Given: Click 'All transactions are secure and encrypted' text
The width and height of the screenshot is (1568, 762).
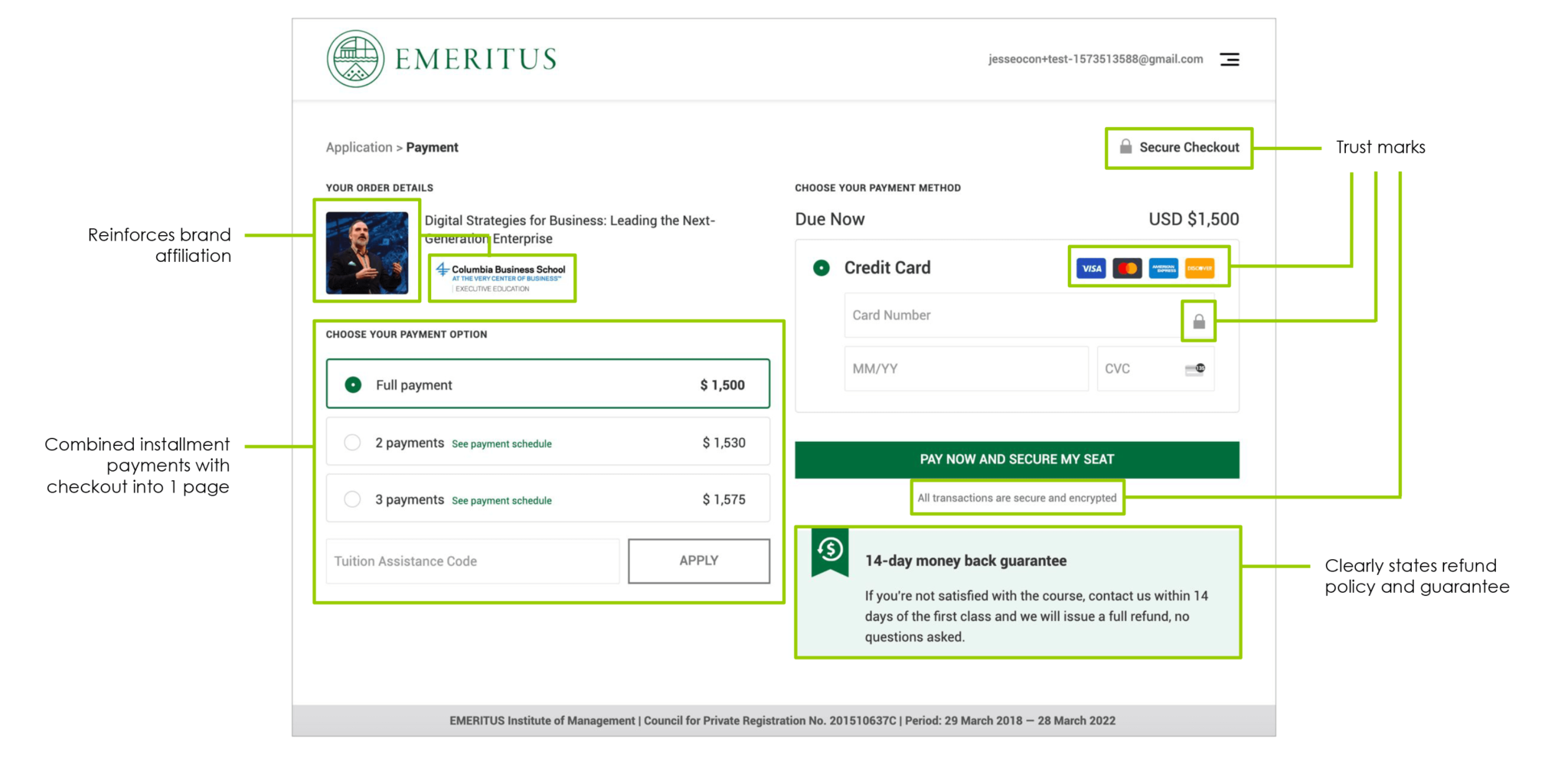Looking at the screenshot, I should click(1017, 498).
